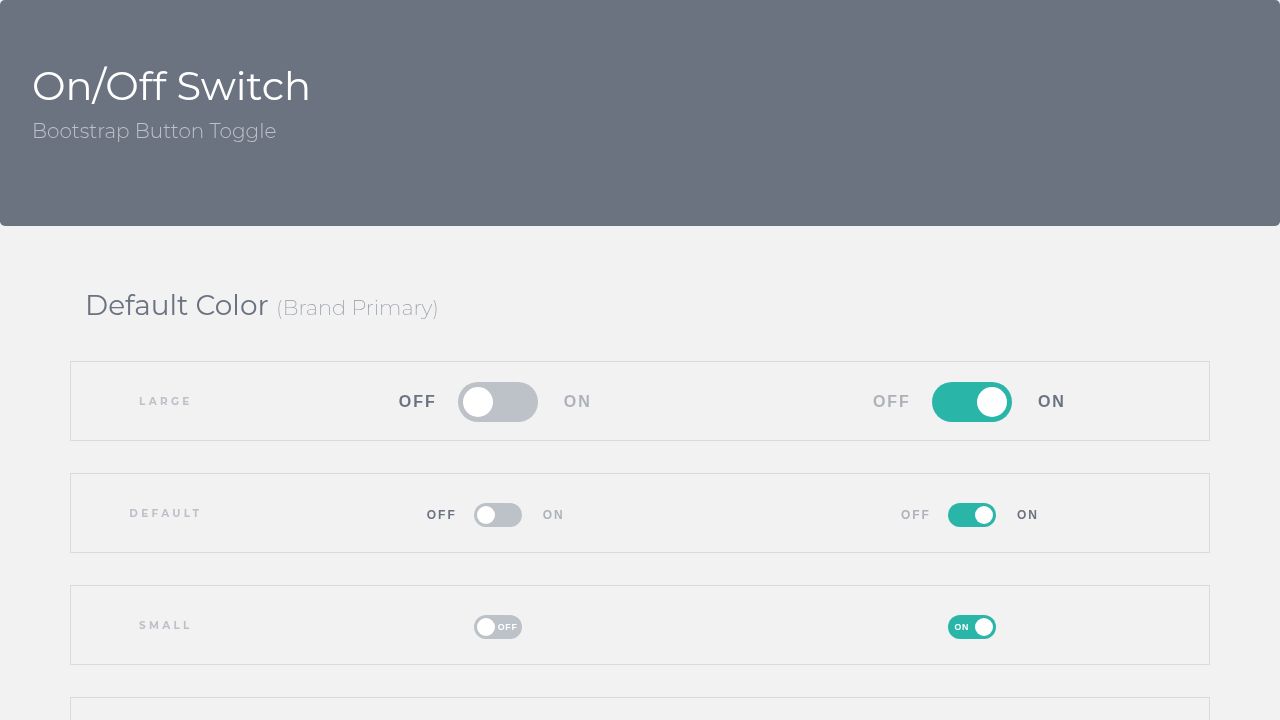Click the On/Off Switch page title
This screenshot has height=720, width=1280.
[171, 86]
